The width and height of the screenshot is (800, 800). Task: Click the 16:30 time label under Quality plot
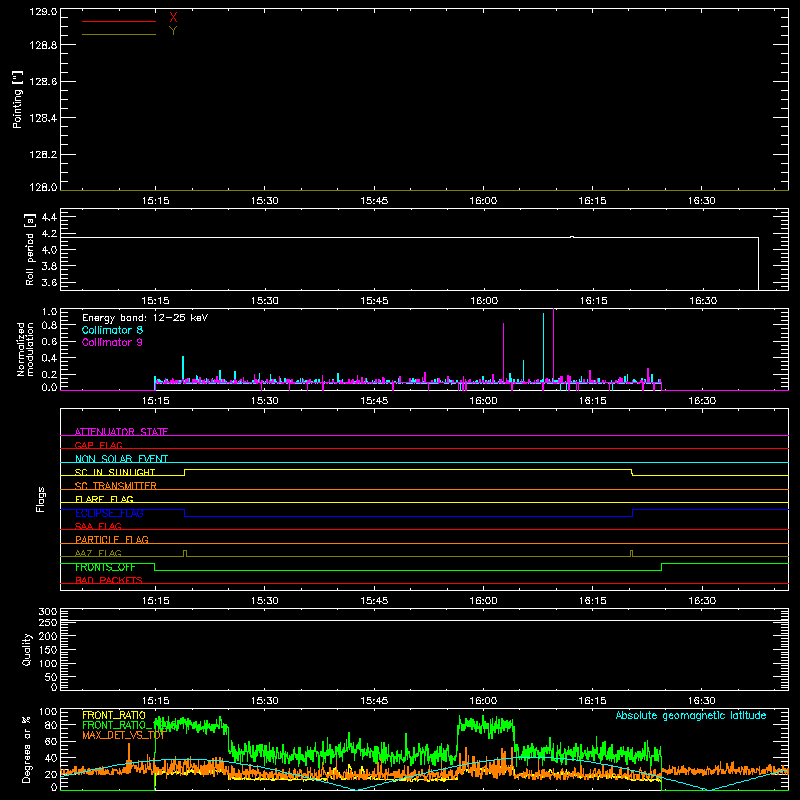pos(702,701)
